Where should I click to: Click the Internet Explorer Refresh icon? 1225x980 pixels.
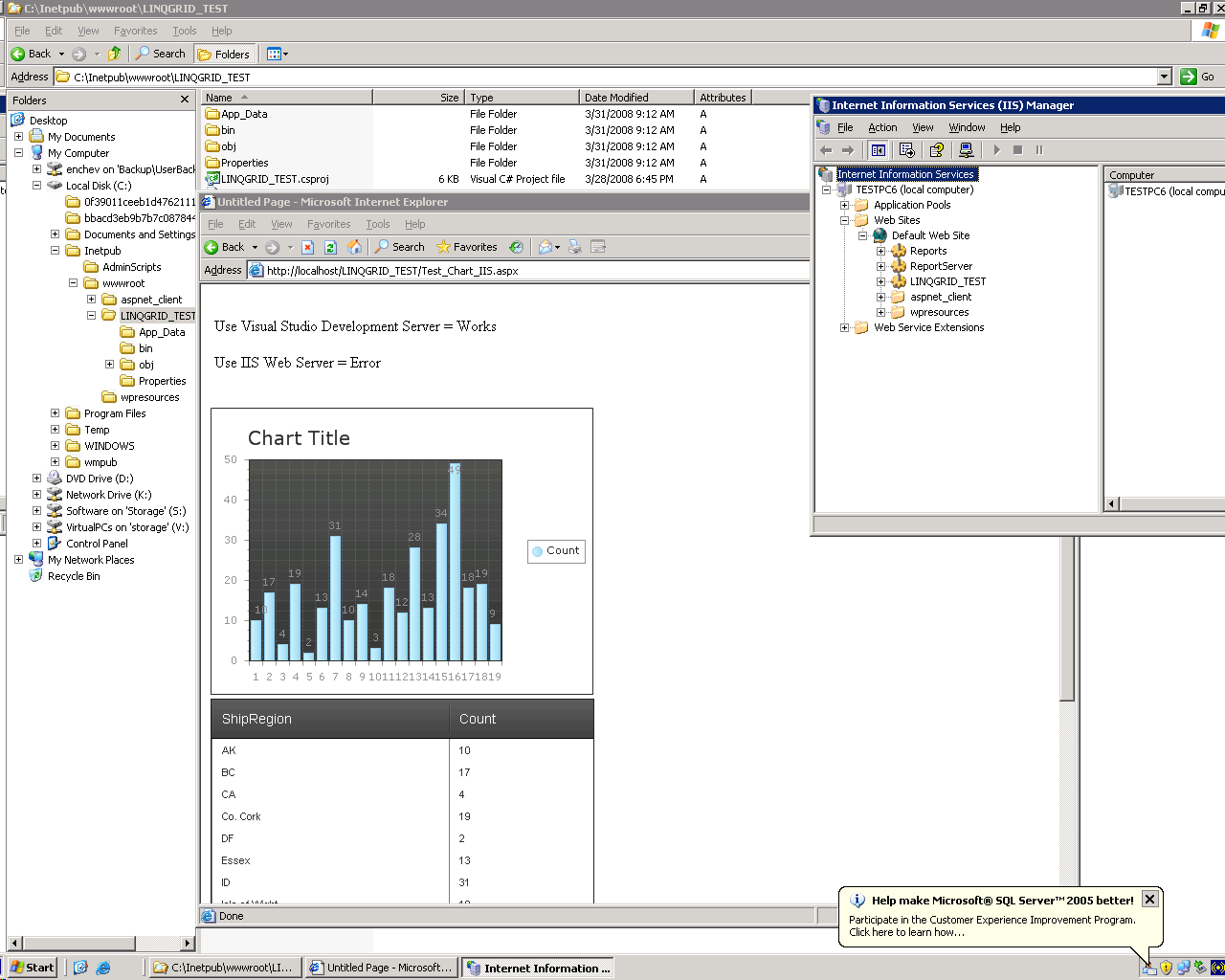pyautogui.click(x=330, y=247)
